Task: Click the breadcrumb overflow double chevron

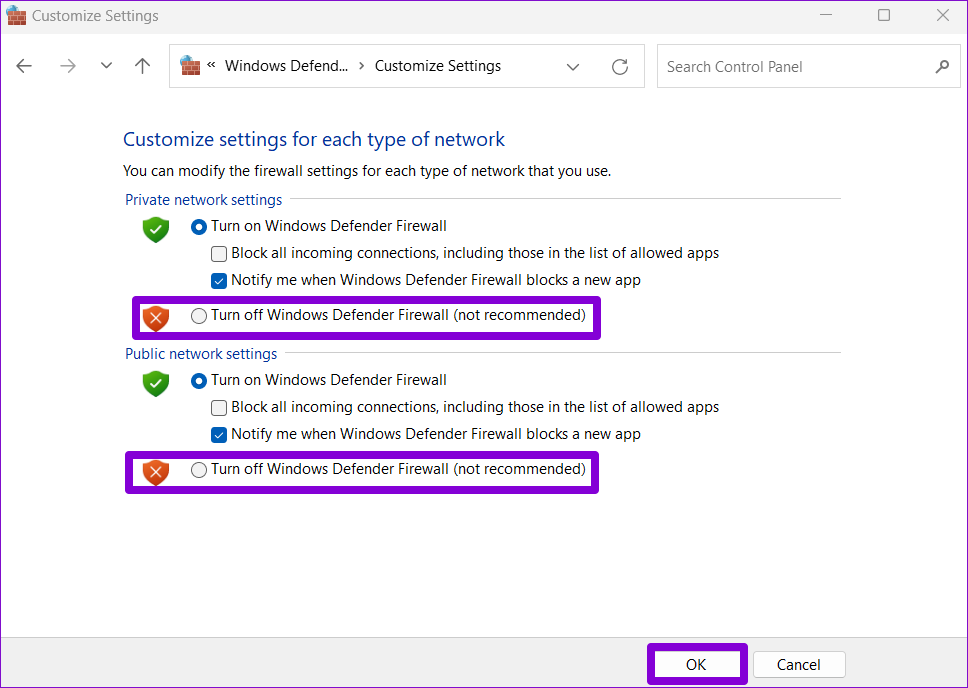Action: (211, 64)
